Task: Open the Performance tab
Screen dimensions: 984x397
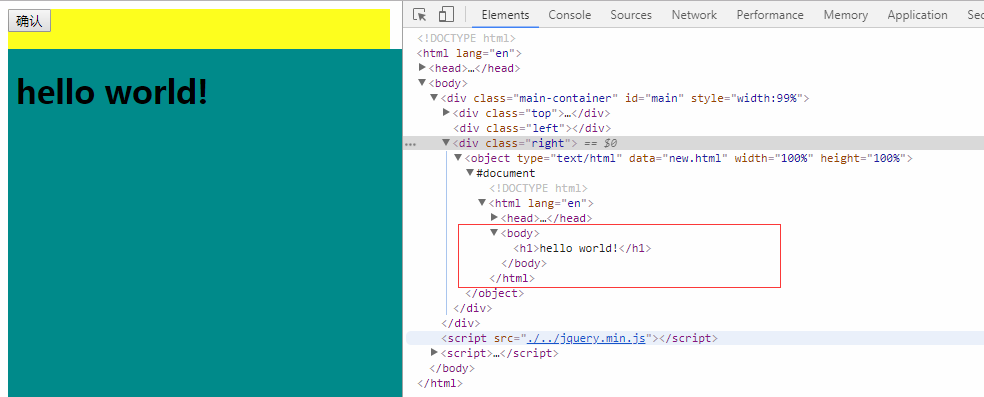Action: [770, 15]
